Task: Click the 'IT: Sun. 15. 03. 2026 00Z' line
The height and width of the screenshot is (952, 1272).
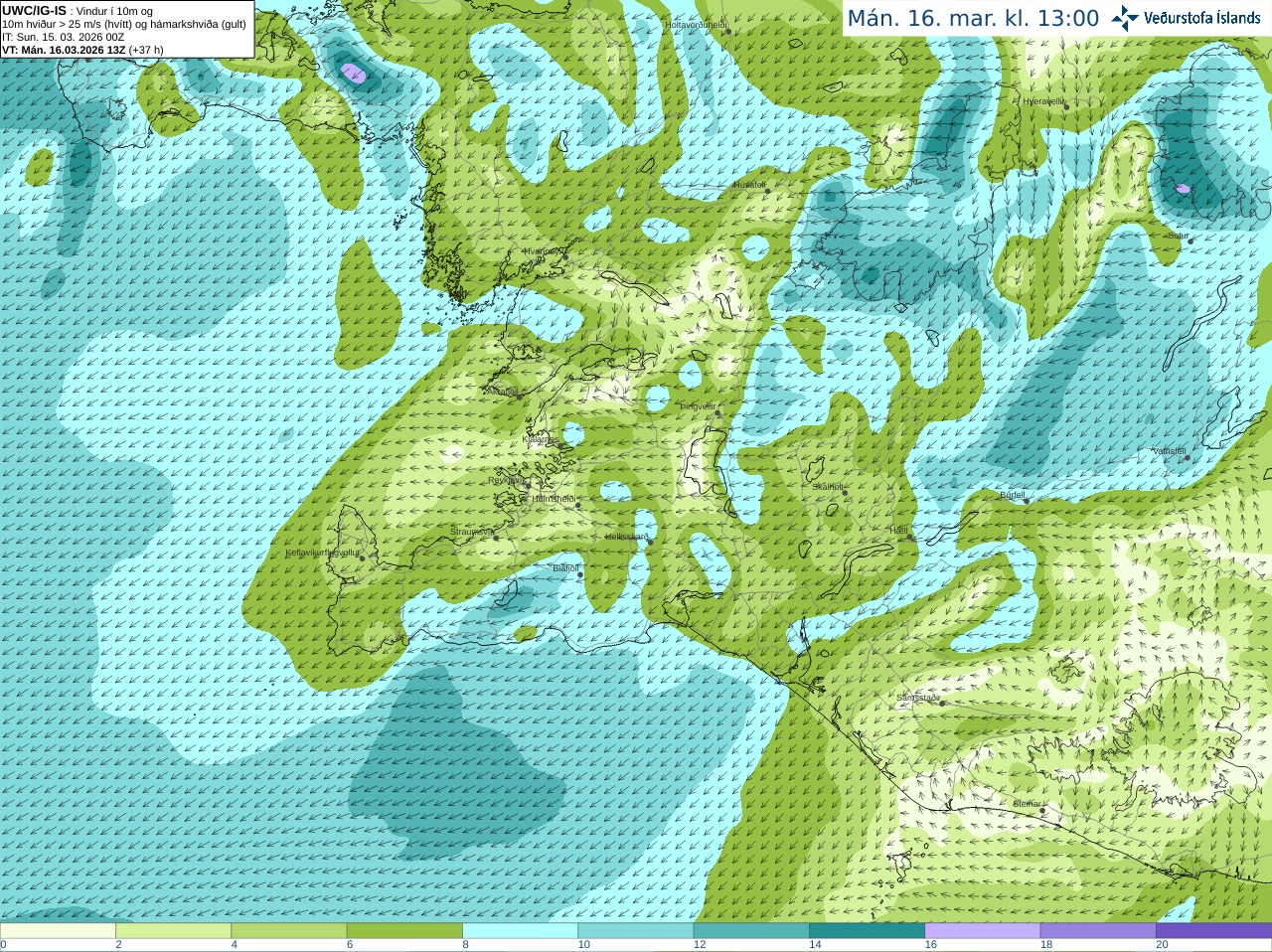Action: [x=63, y=37]
